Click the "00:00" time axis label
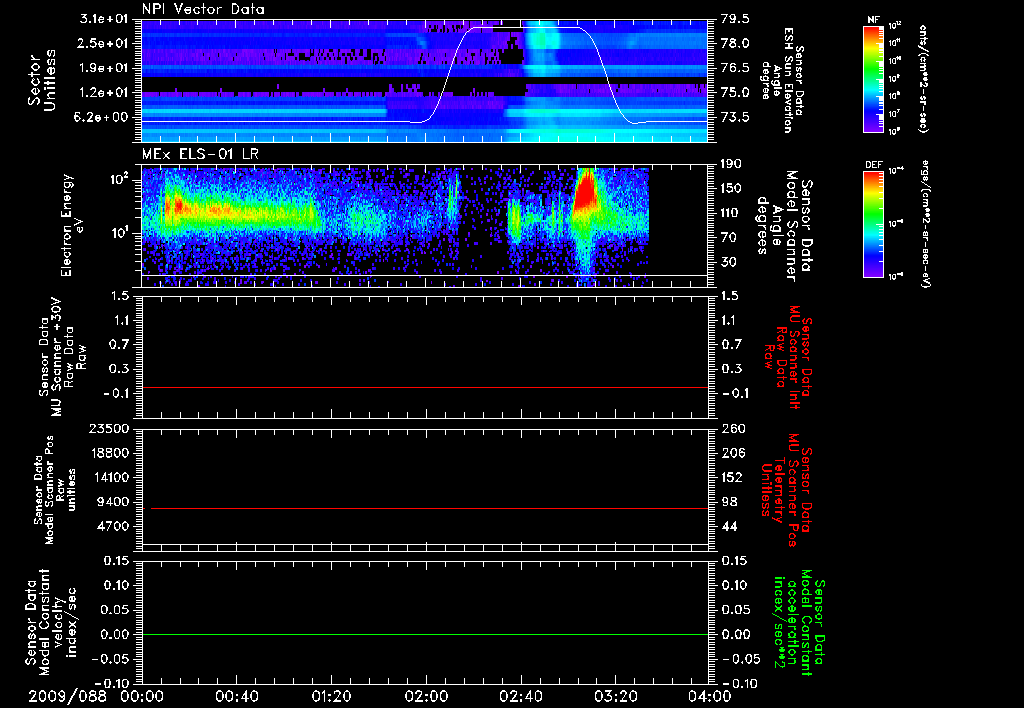The height and width of the screenshot is (708, 1024). point(142,696)
